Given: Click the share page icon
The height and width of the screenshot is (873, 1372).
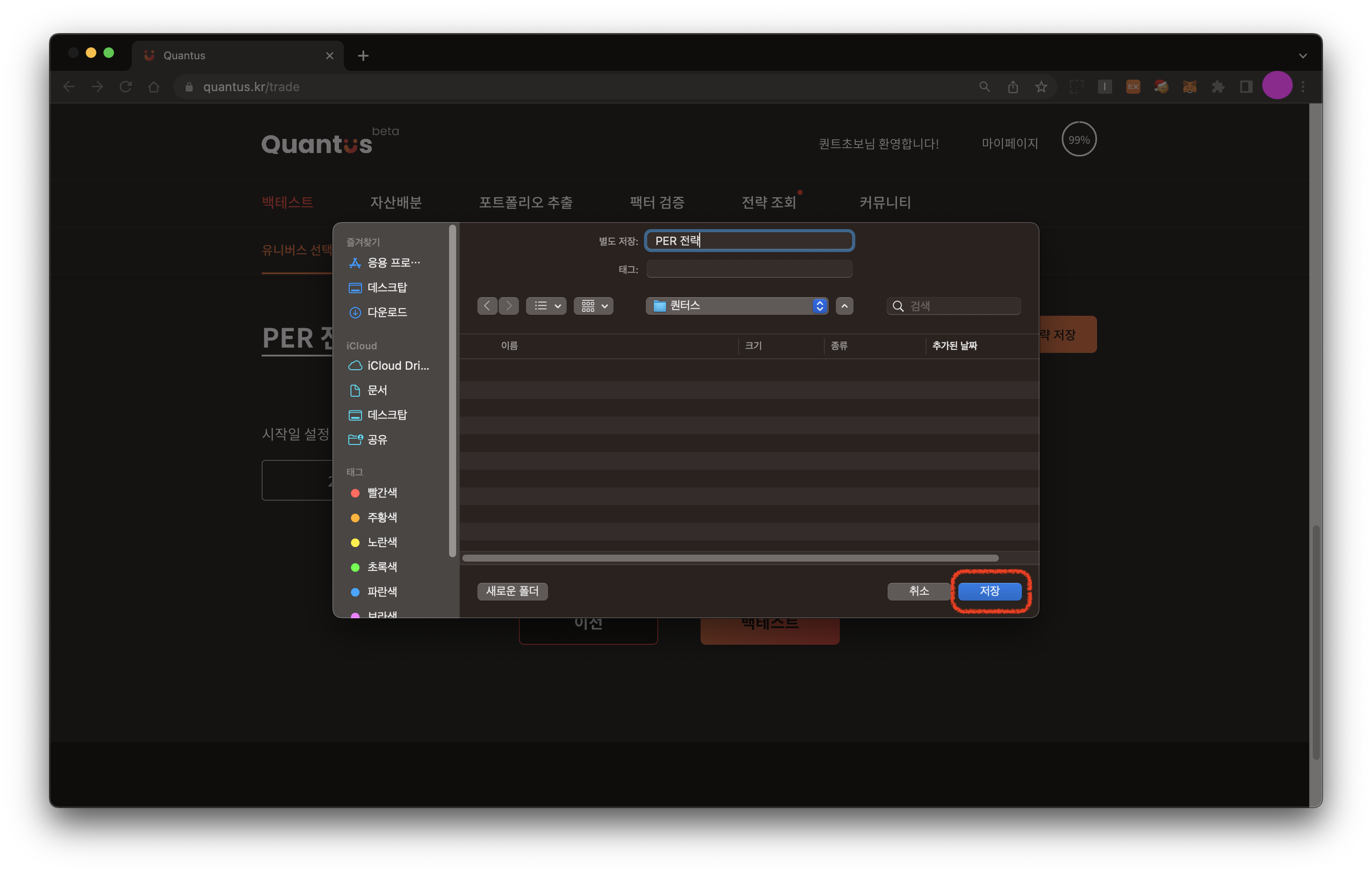Looking at the screenshot, I should point(1013,87).
